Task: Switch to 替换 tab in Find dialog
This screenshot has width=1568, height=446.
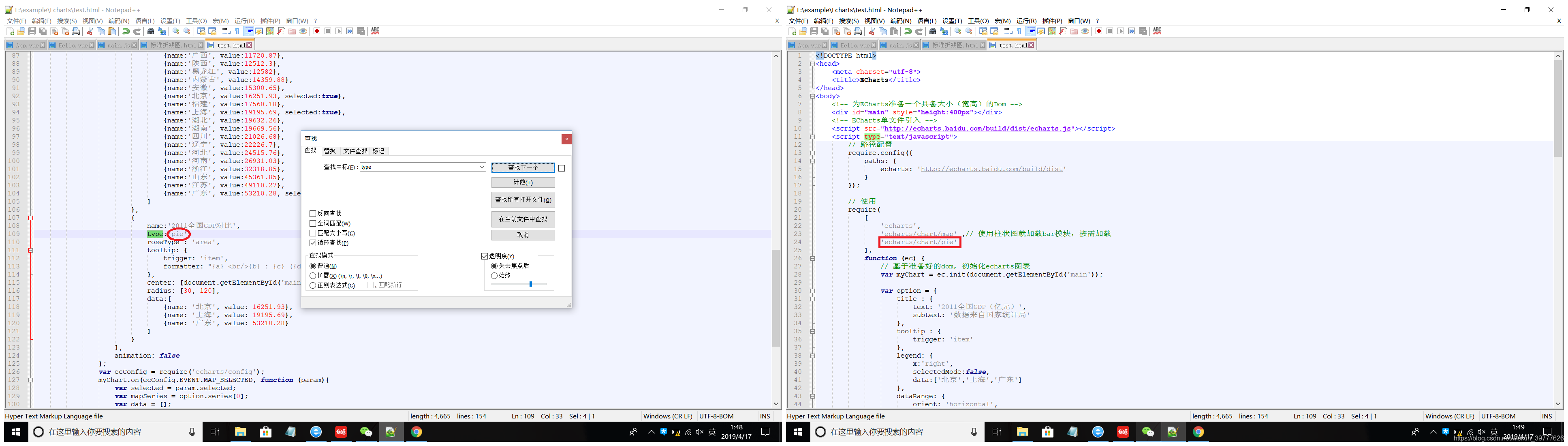Action: (x=329, y=151)
